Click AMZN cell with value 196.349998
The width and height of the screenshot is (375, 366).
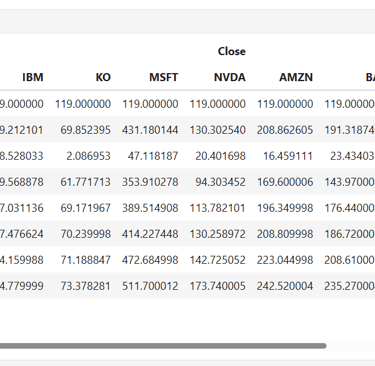click(x=285, y=208)
